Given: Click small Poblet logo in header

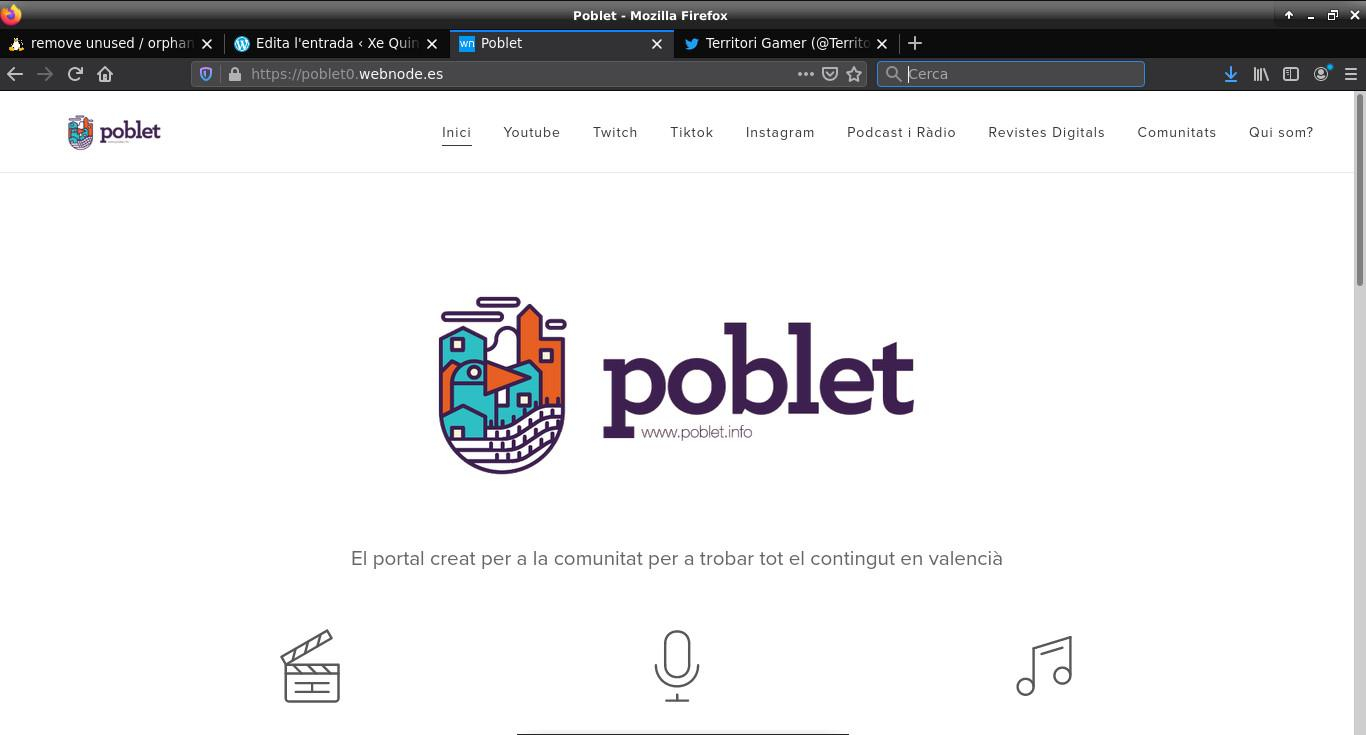Looking at the screenshot, I should click(x=114, y=132).
